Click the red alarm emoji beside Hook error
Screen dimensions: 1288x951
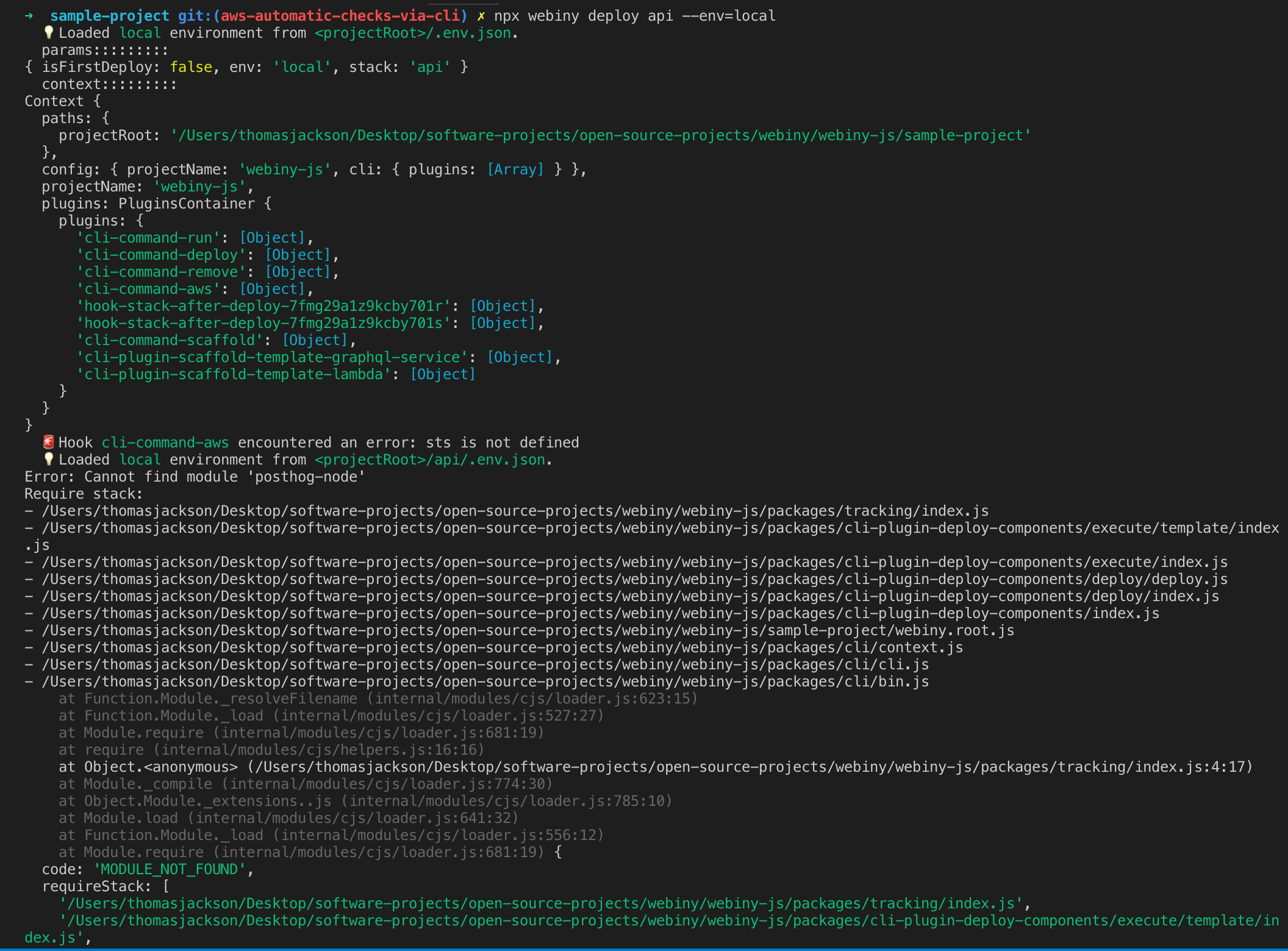48,442
